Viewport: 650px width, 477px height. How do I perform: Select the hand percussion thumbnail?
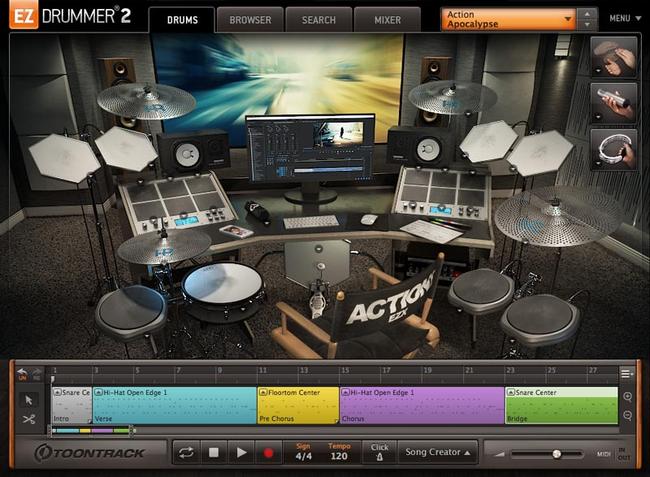[614, 57]
